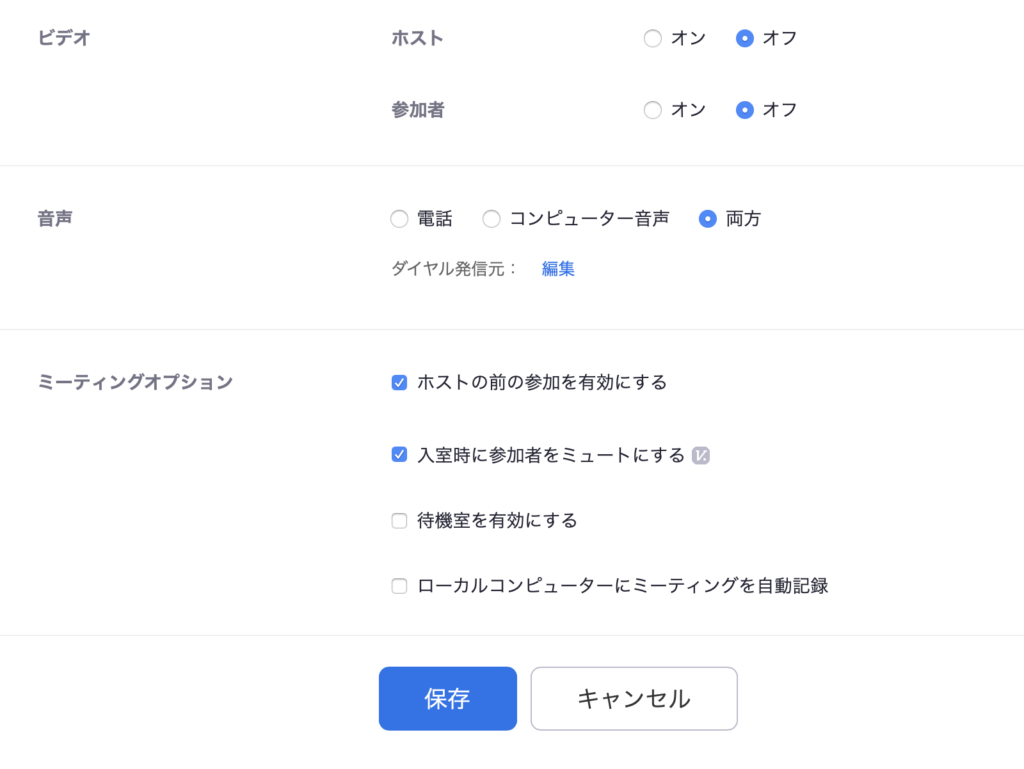Click the コンピューター音声 label text
Viewport: 1024px width, 769px height.
[589, 219]
